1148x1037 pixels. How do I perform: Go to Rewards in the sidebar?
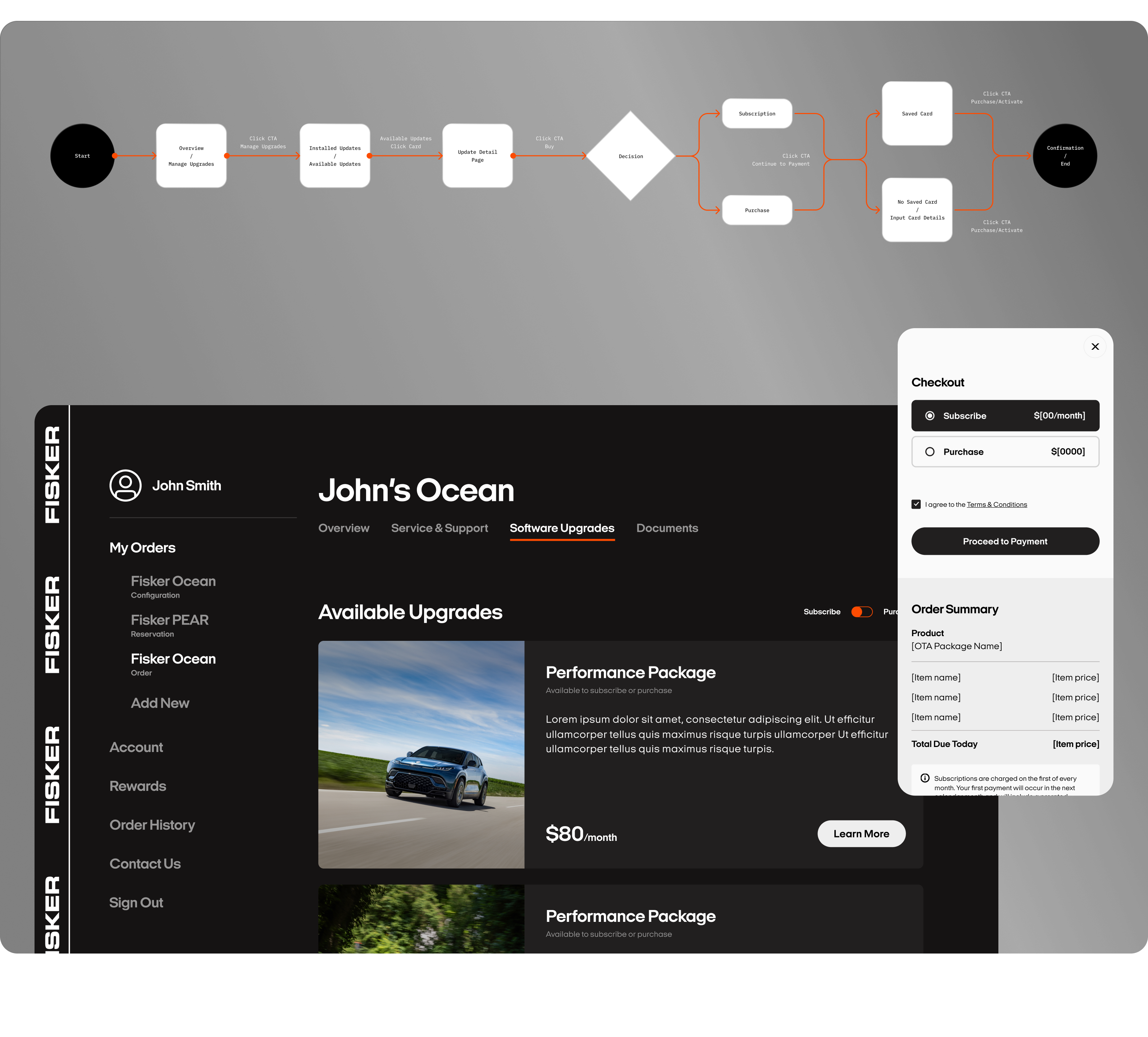click(x=138, y=786)
